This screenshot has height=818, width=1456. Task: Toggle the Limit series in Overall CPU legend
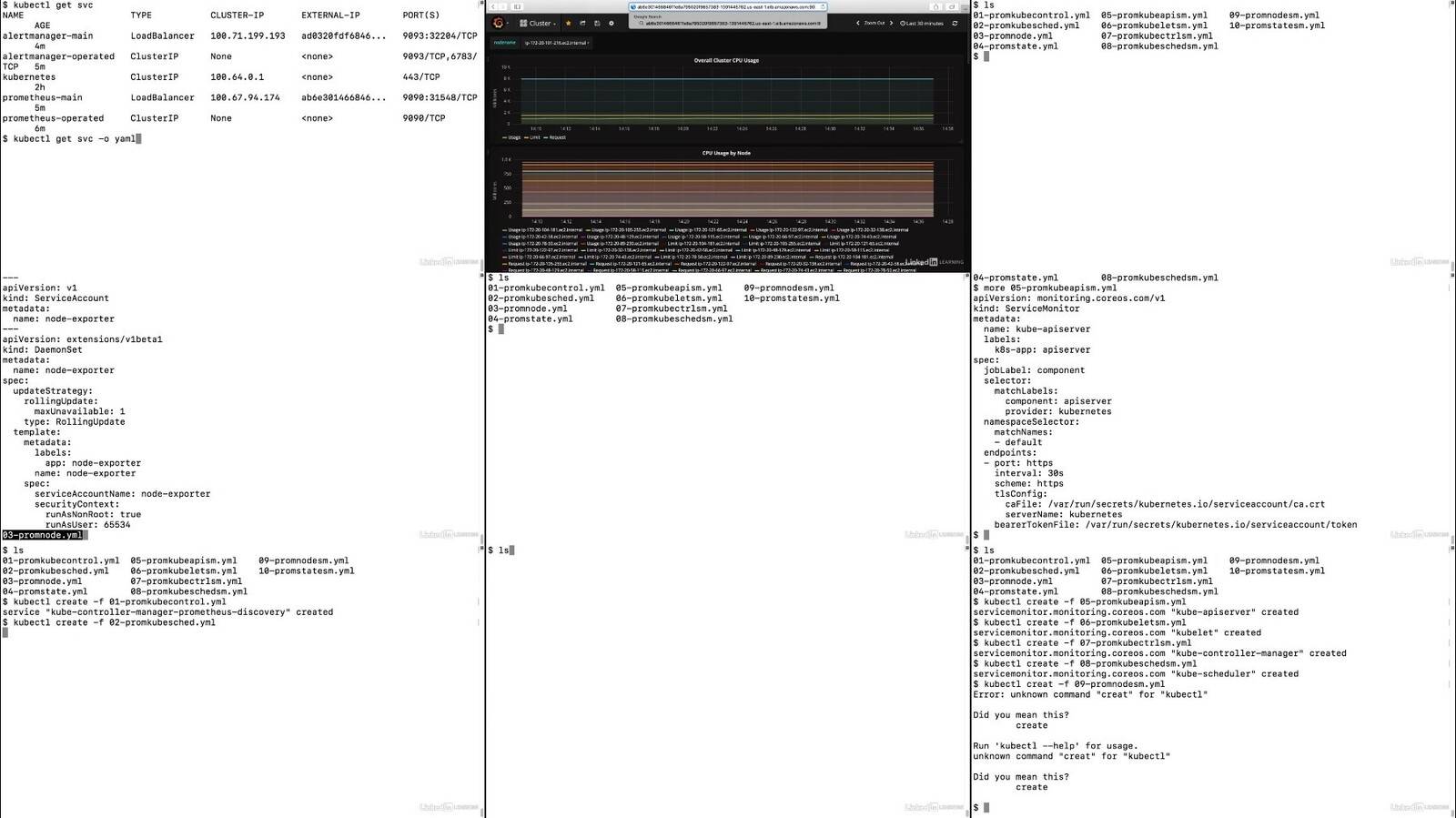pos(531,137)
